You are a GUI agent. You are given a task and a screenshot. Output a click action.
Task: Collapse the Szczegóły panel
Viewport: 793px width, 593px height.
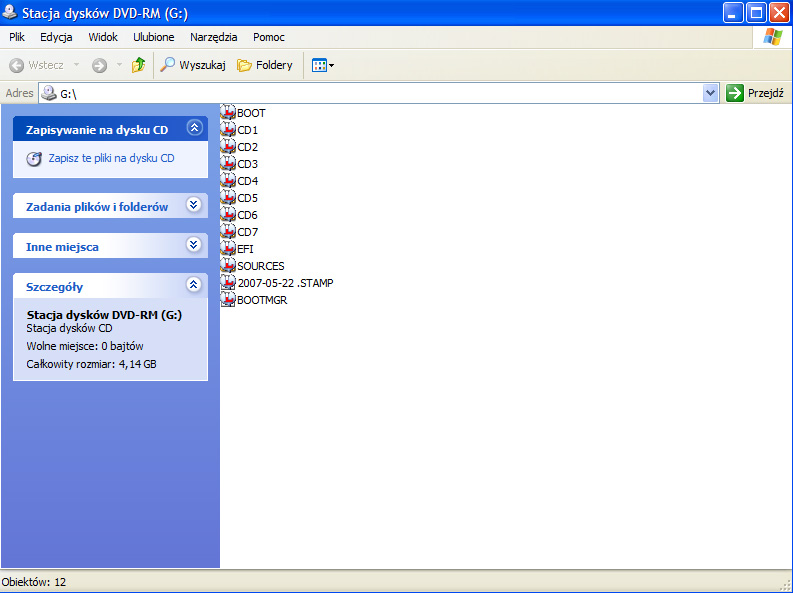coord(194,285)
